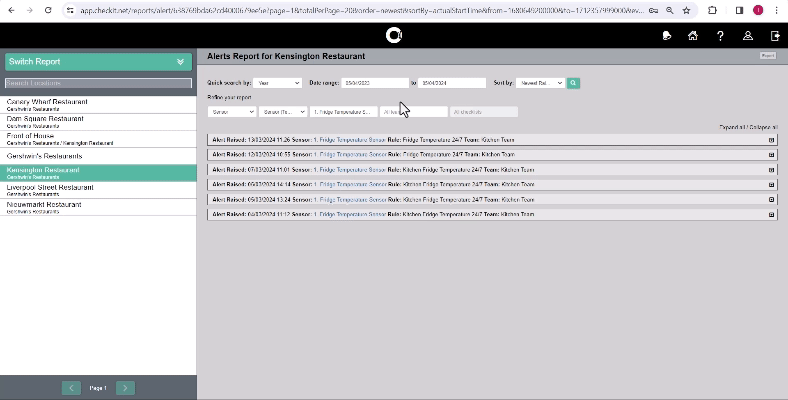The width and height of the screenshot is (788, 400).
Task: Open the Quick search by Year dropdown
Action: 277,83
